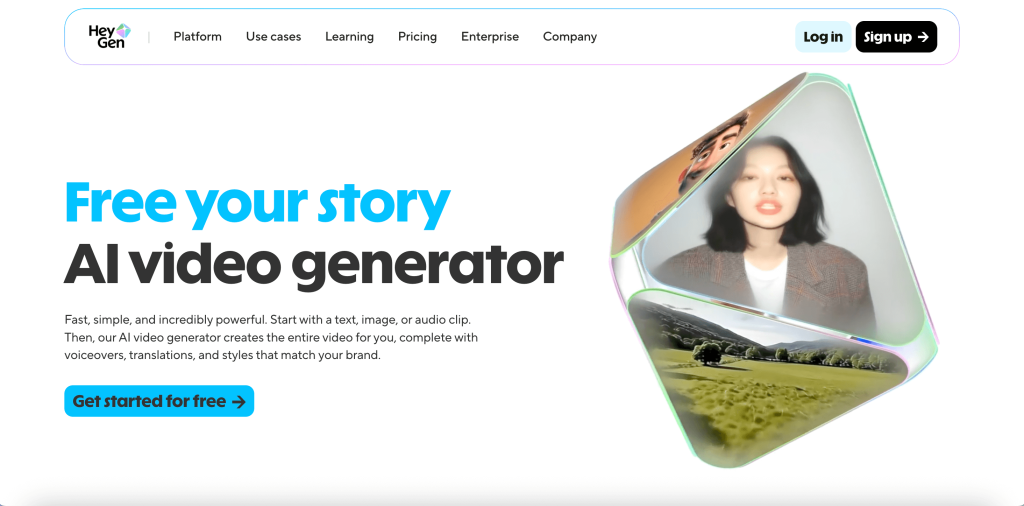
Task: Click the arrow icon in Sign up
Action: pyautogui.click(x=923, y=37)
